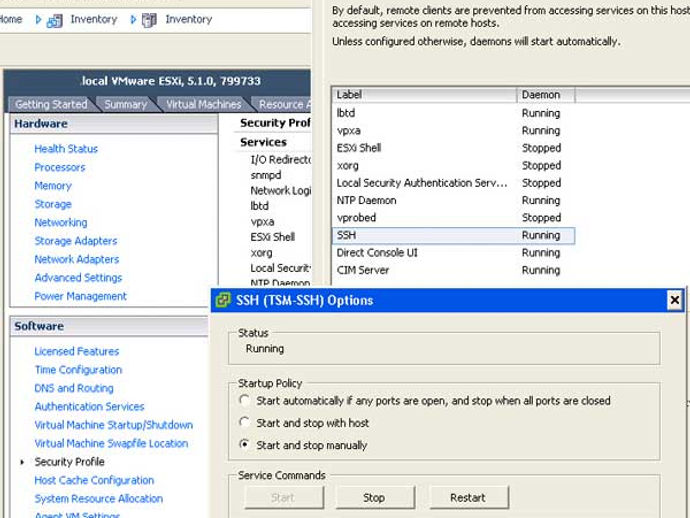
Task: Open Processors hardware link
Action: tap(60, 167)
